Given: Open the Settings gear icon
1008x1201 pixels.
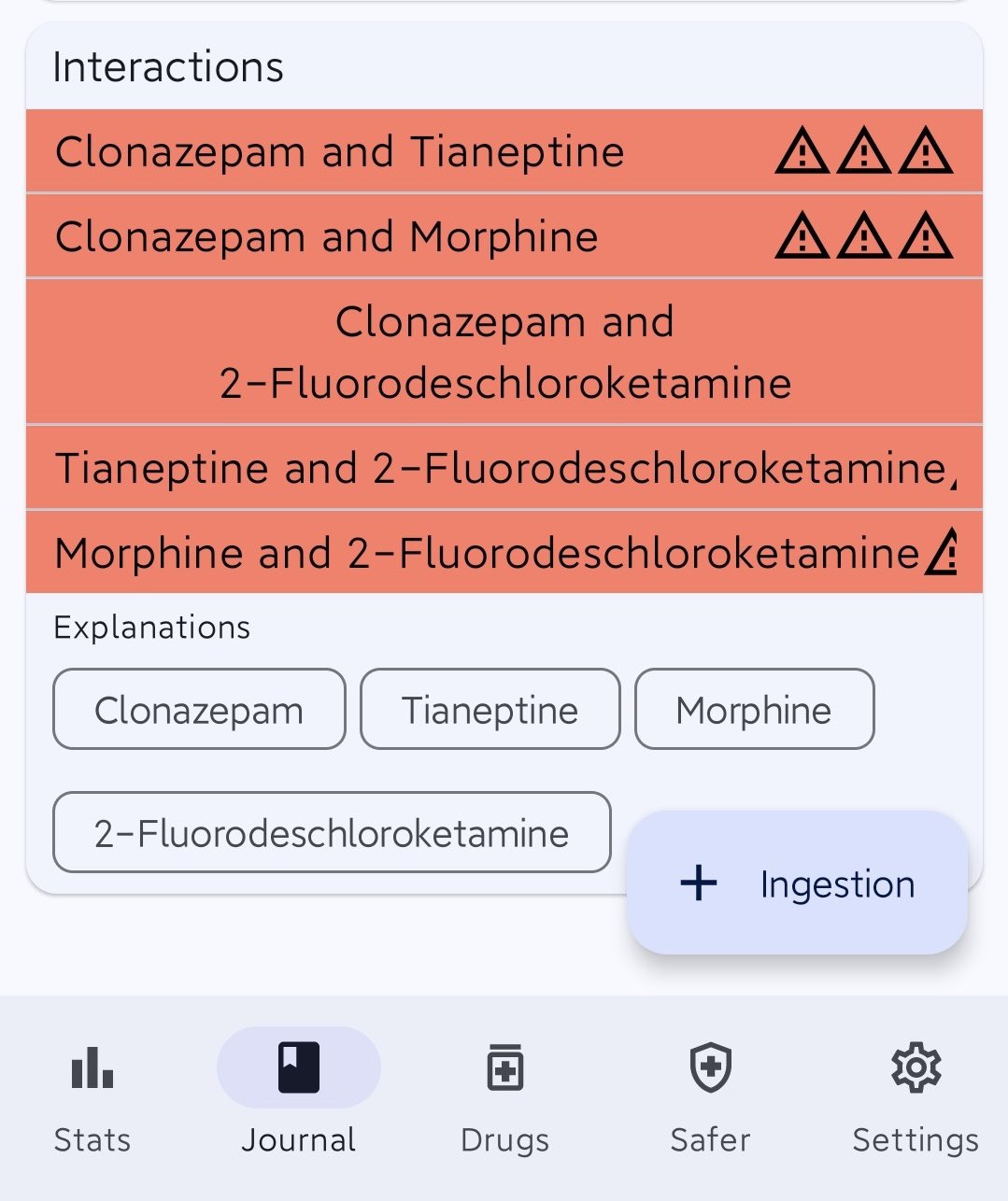Looking at the screenshot, I should click(x=916, y=1067).
